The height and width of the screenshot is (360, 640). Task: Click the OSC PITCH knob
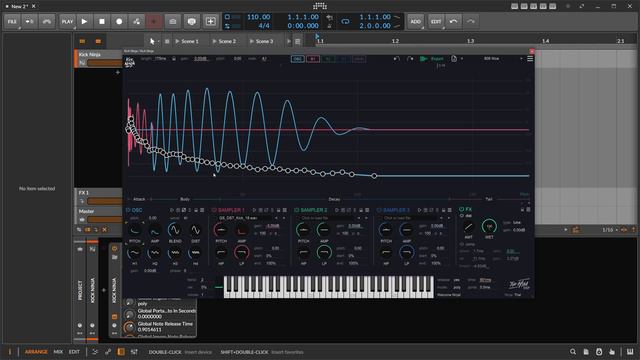134,231
